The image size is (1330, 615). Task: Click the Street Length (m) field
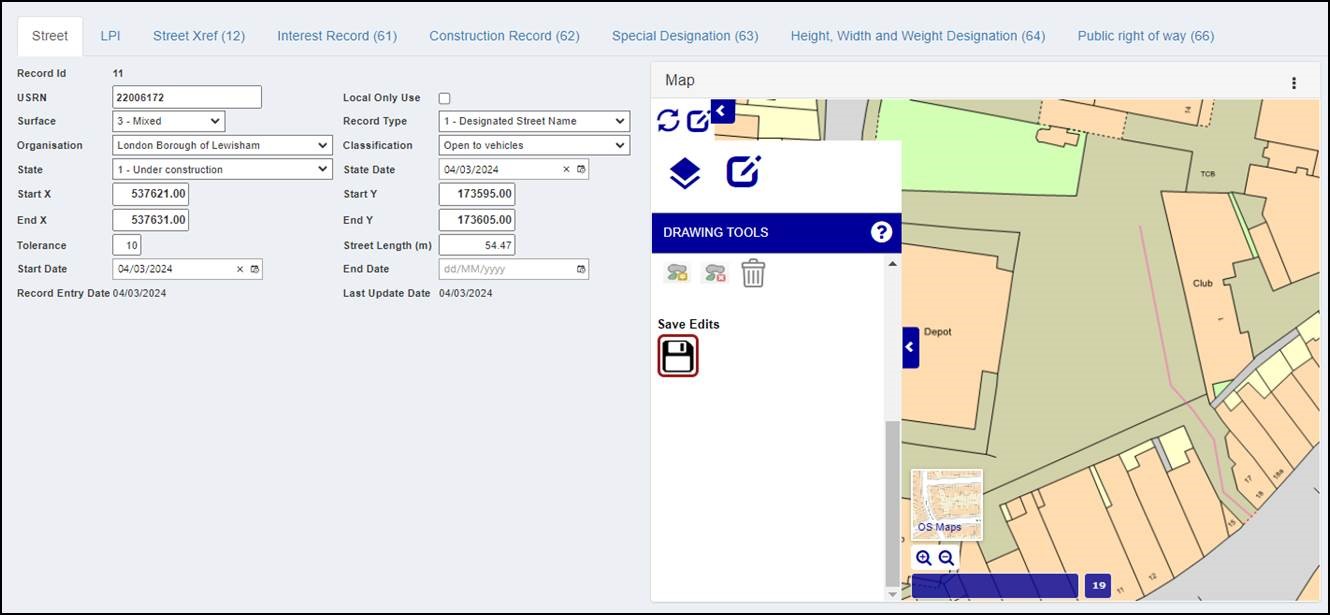tap(477, 245)
